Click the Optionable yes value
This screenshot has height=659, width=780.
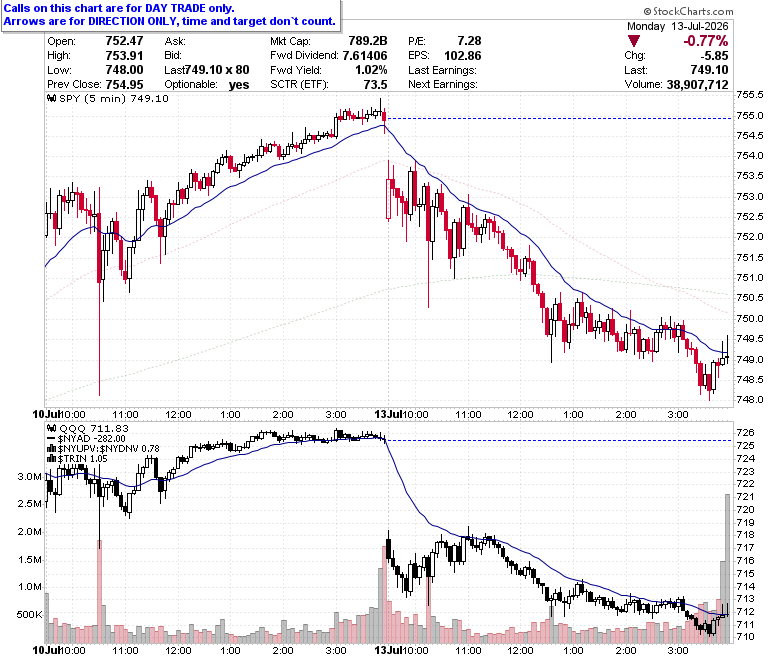(x=239, y=85)
